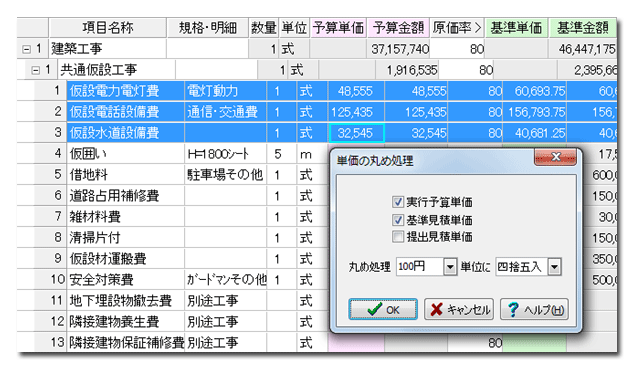
Task: Click the 共通仮設工事 item name
Action: click(x=117, y=70)
